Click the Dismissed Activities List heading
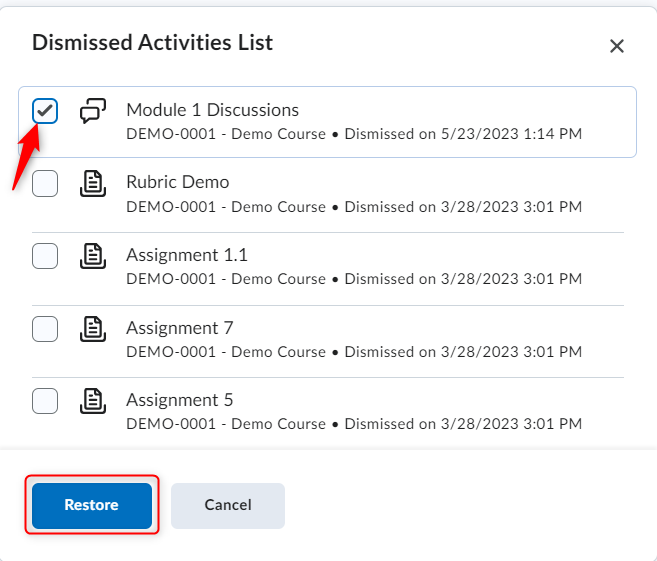The height and width of the screenshot is (561, 657). click(153, 43)
